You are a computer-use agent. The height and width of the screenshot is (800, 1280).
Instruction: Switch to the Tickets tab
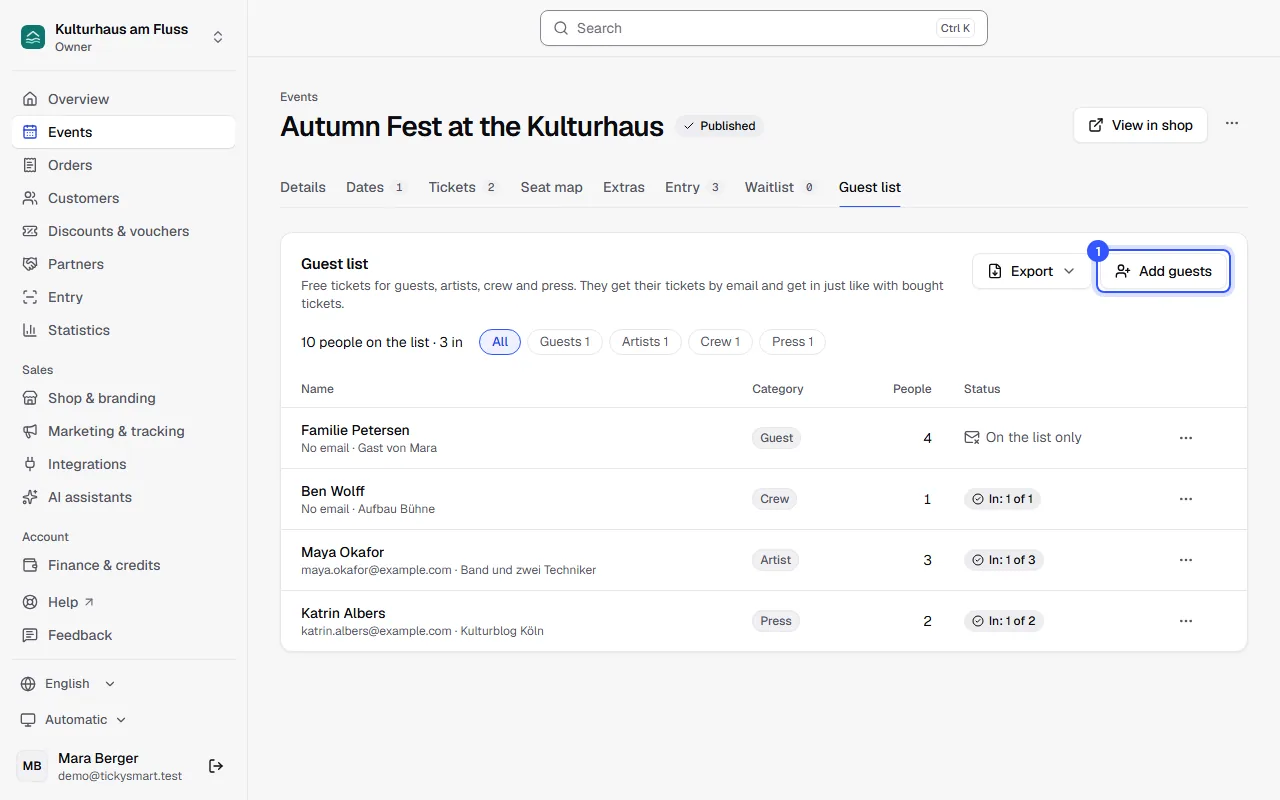(x=464, y=187)
